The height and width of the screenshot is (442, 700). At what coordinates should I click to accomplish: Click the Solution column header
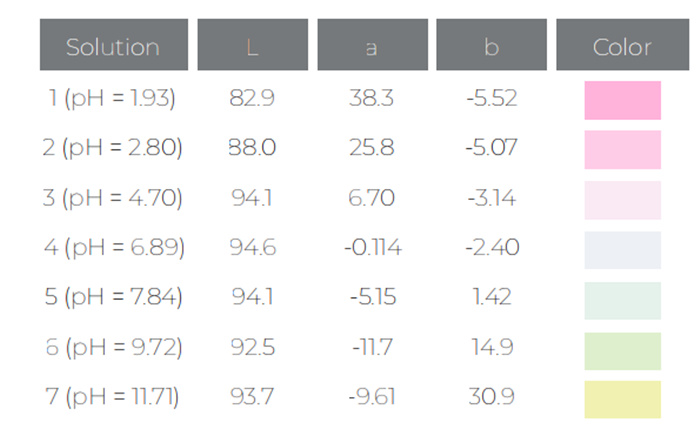[113, 46]
